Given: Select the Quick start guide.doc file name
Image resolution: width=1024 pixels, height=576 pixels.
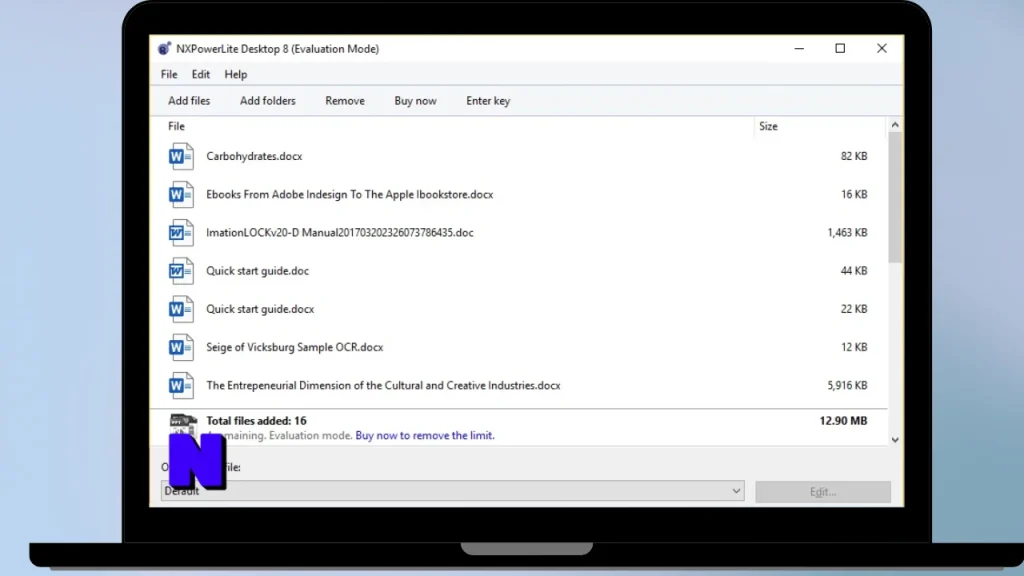Looking at the screenshot, I should click(x=257, y=271).
